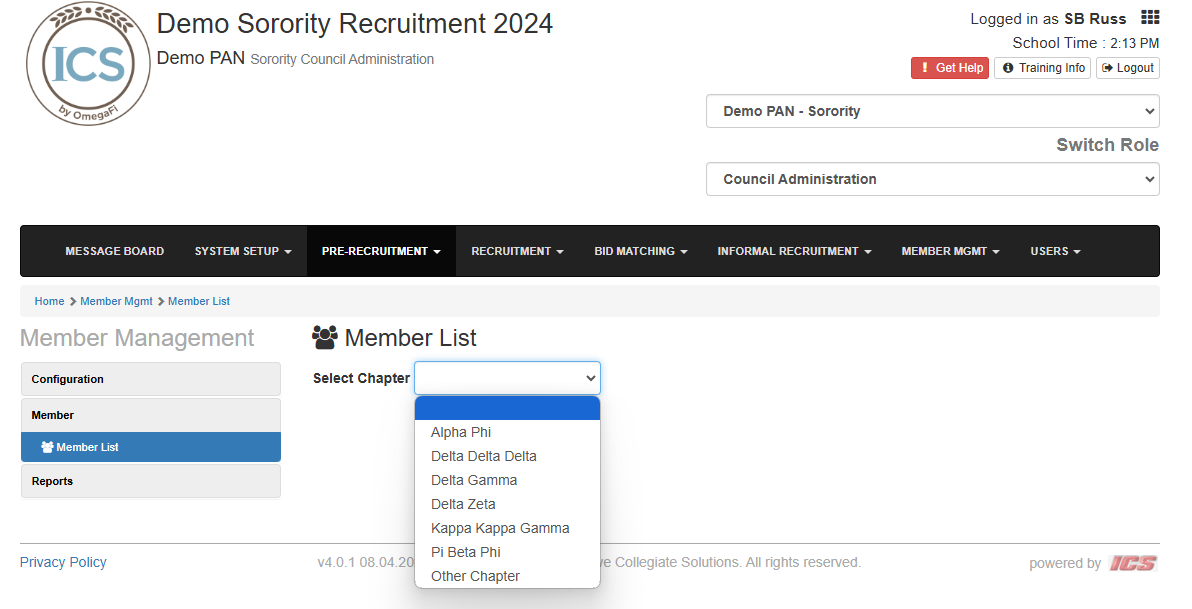
Task: Open the Demo PAN - Sorority organization dropdown
Action: point(932,111)
